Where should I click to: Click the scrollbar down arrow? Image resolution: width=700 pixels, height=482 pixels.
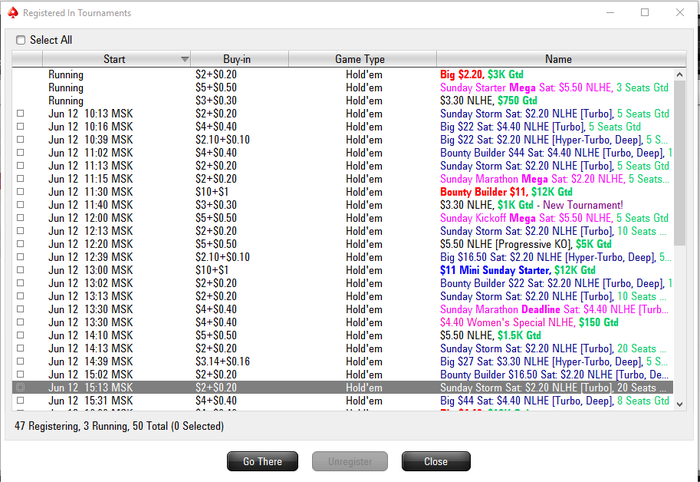pyautogui.click(x=679, y=404)
